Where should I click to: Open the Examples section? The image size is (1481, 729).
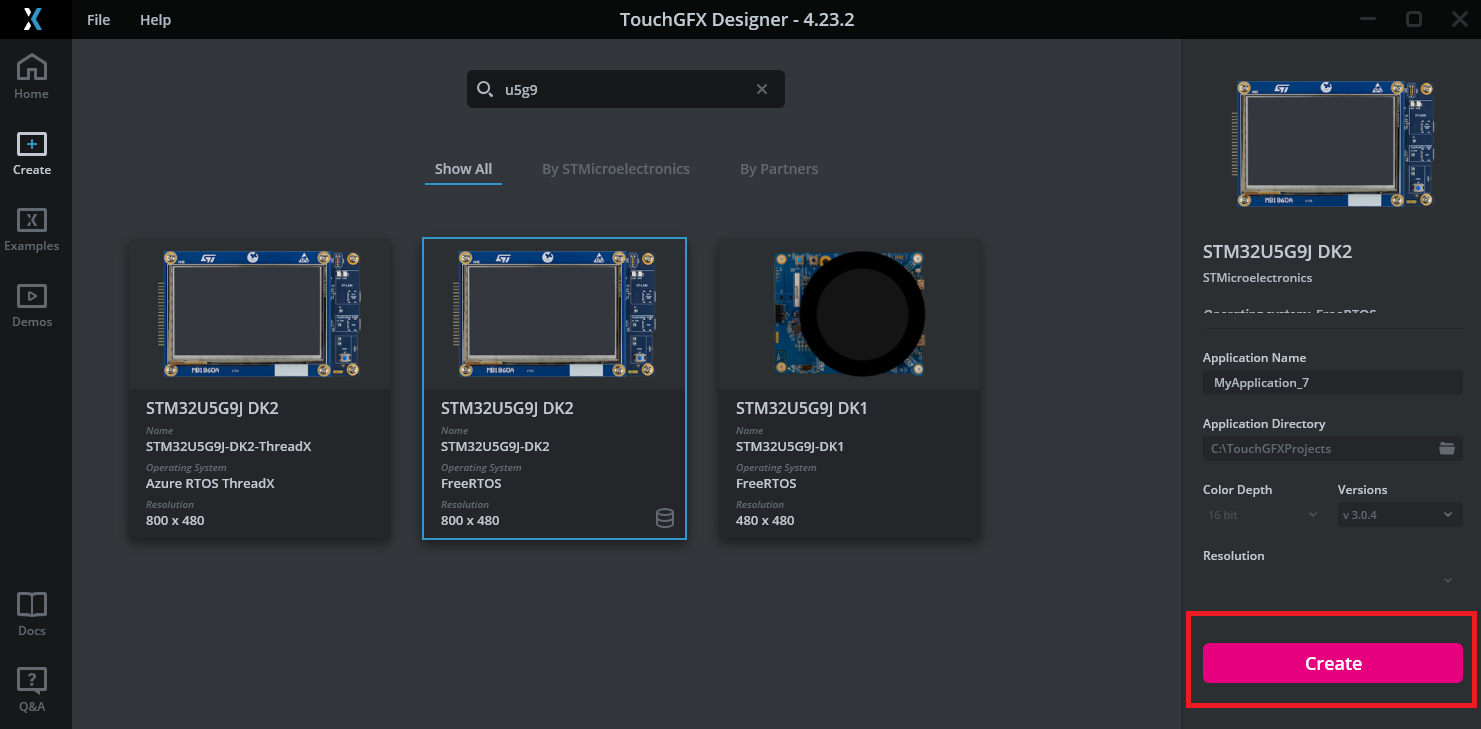coord(31,228)
